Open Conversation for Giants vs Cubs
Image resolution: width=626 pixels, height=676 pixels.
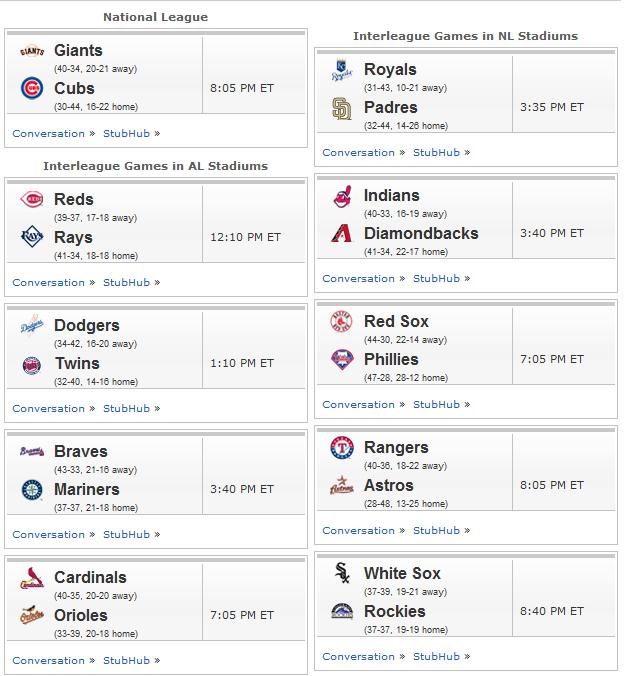(x=49, y=134)
